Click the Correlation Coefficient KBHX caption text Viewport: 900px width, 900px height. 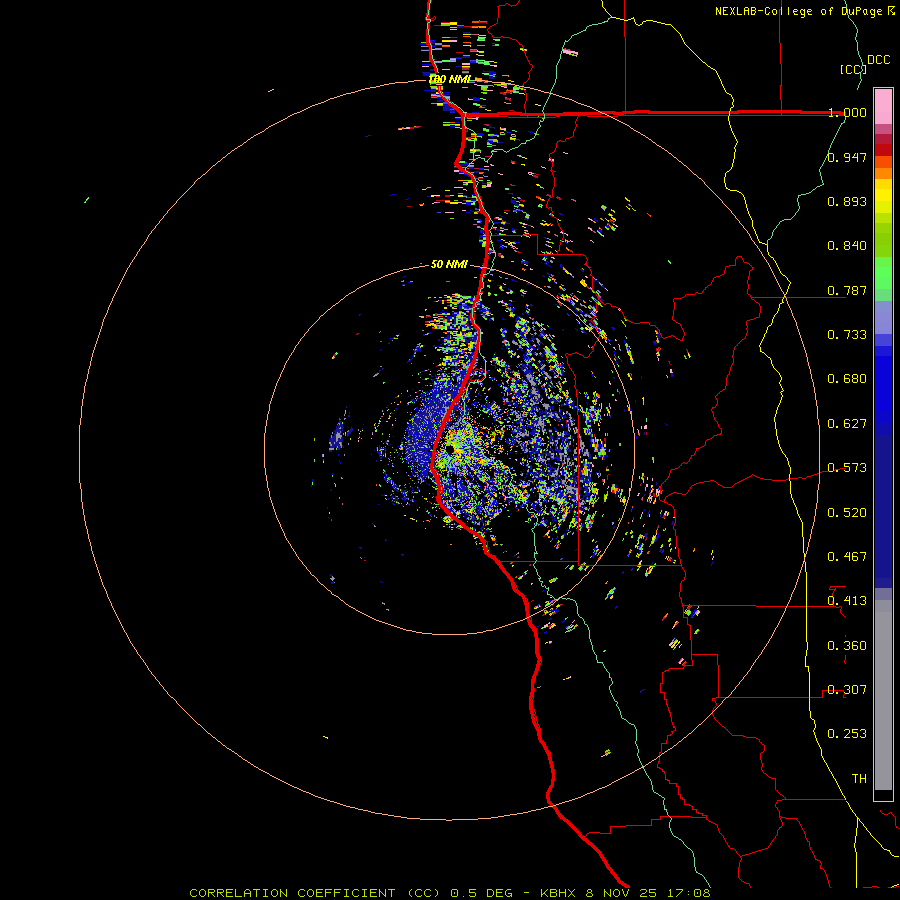point(450,893)
